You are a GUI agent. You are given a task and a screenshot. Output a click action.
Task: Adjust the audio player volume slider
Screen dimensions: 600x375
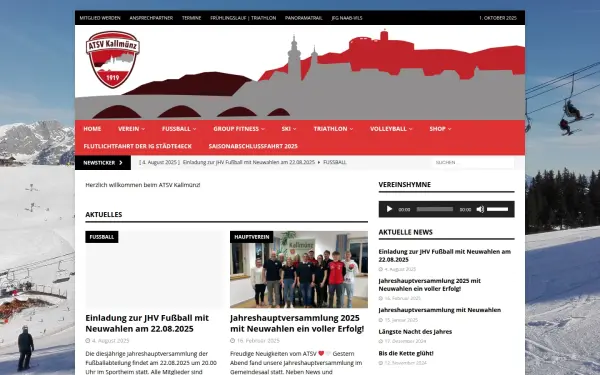[x=497, y=209]
